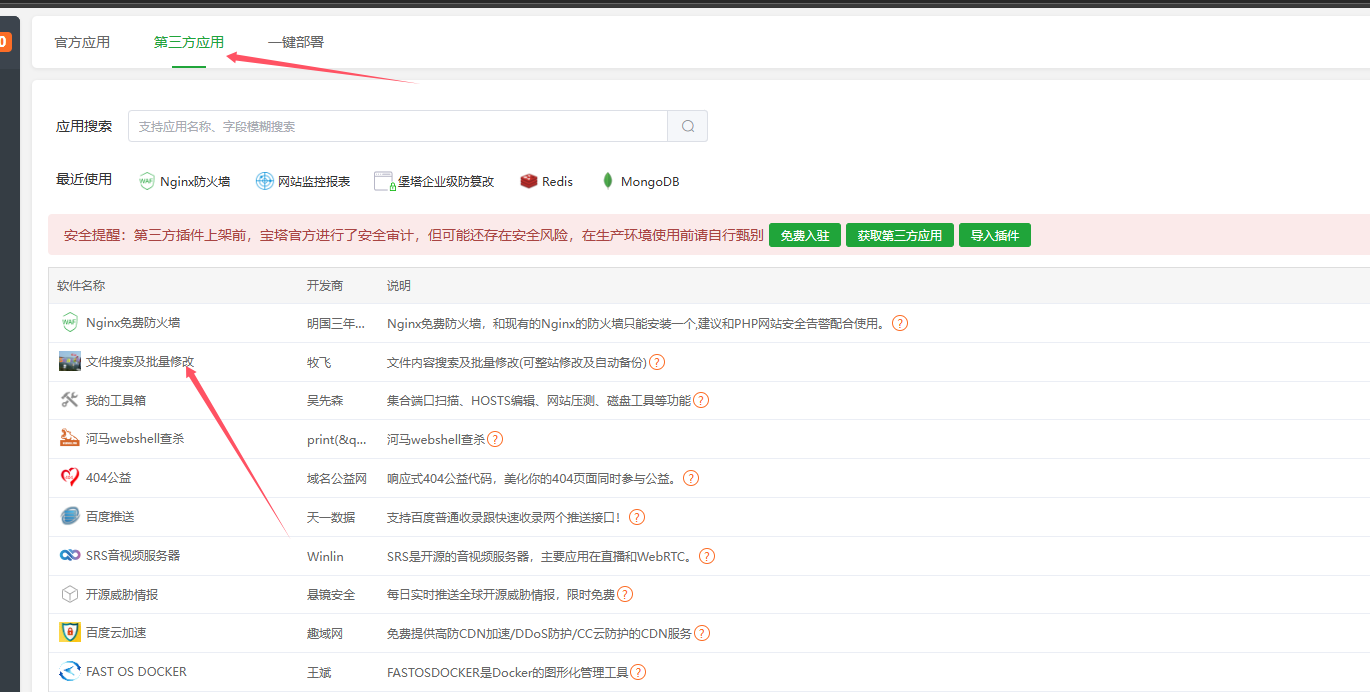Click the SRS音视频服务器 software name
This screenshot has width=1370, height=692.
pos(133,555)
